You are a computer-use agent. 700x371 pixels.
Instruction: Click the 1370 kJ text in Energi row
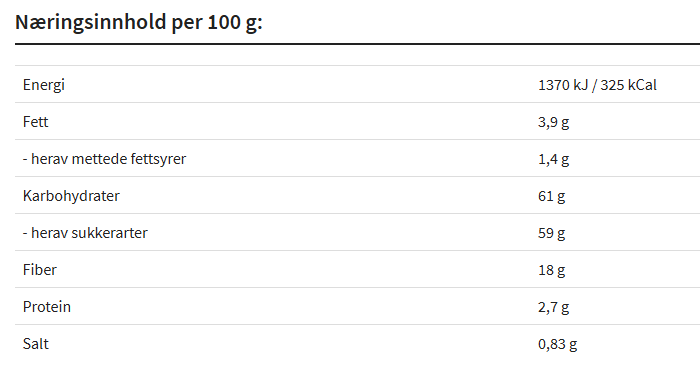tap(563, 85)
